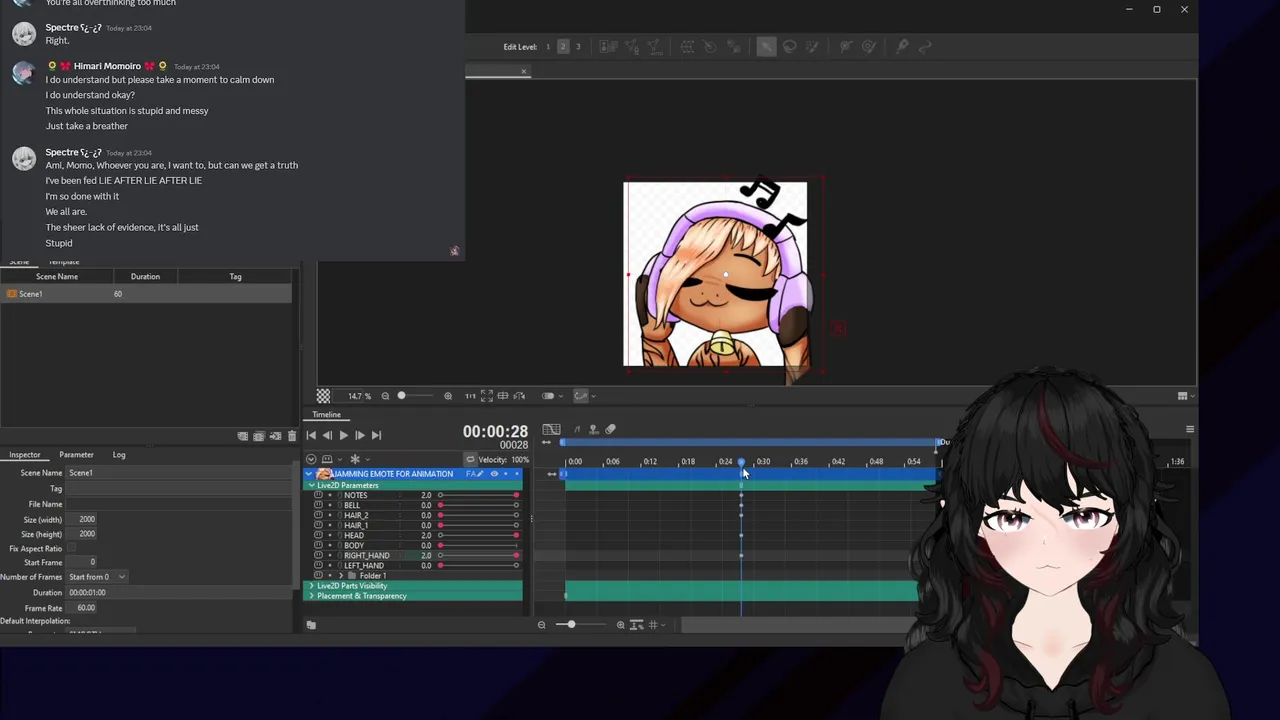Image resolution: width=1280 pixels, height=720 pixels.
Task: Expand Live2D Parts Visibility
Action: [311, 586]
